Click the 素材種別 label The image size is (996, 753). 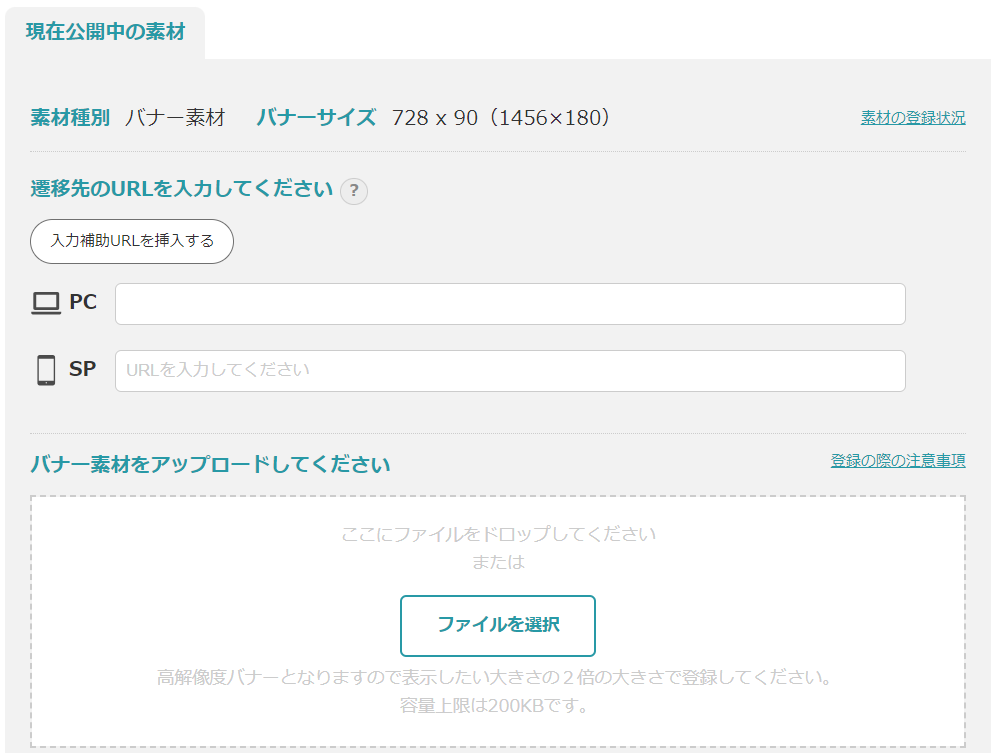(70, 118)
